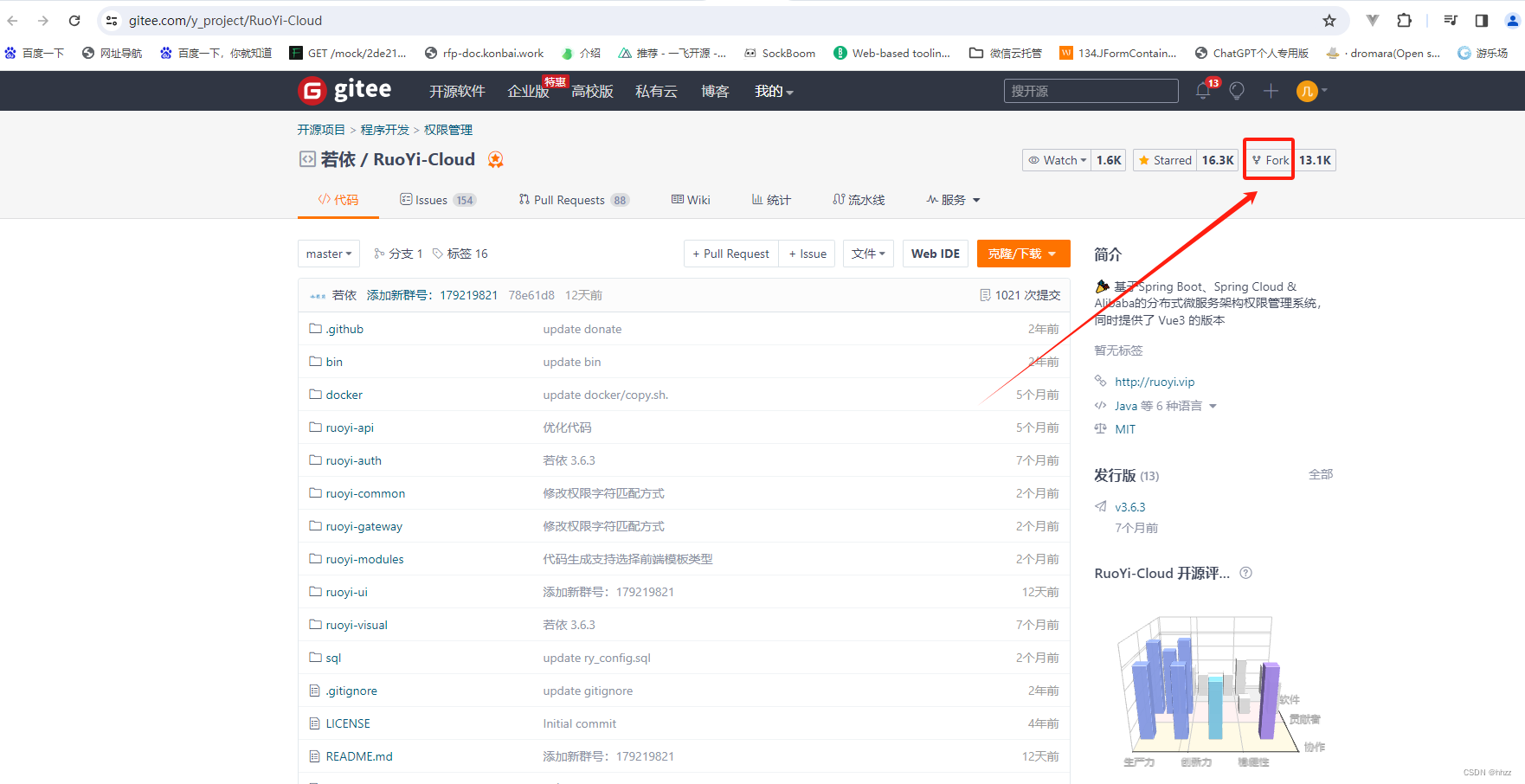Open 开源软件 in the top navigation
The height and width of the screenshot is (784, 1525).
(457, 91)
